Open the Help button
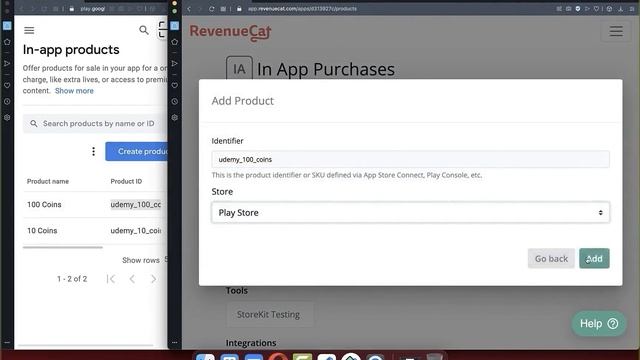640x360 pixels. click(598, 324)
